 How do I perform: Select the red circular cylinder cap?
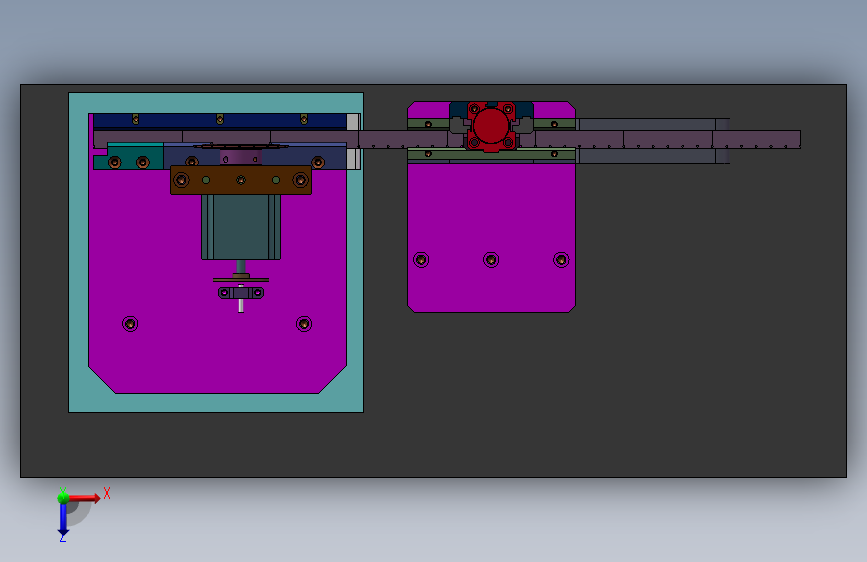pyautogui.click(x=490, y=126)
